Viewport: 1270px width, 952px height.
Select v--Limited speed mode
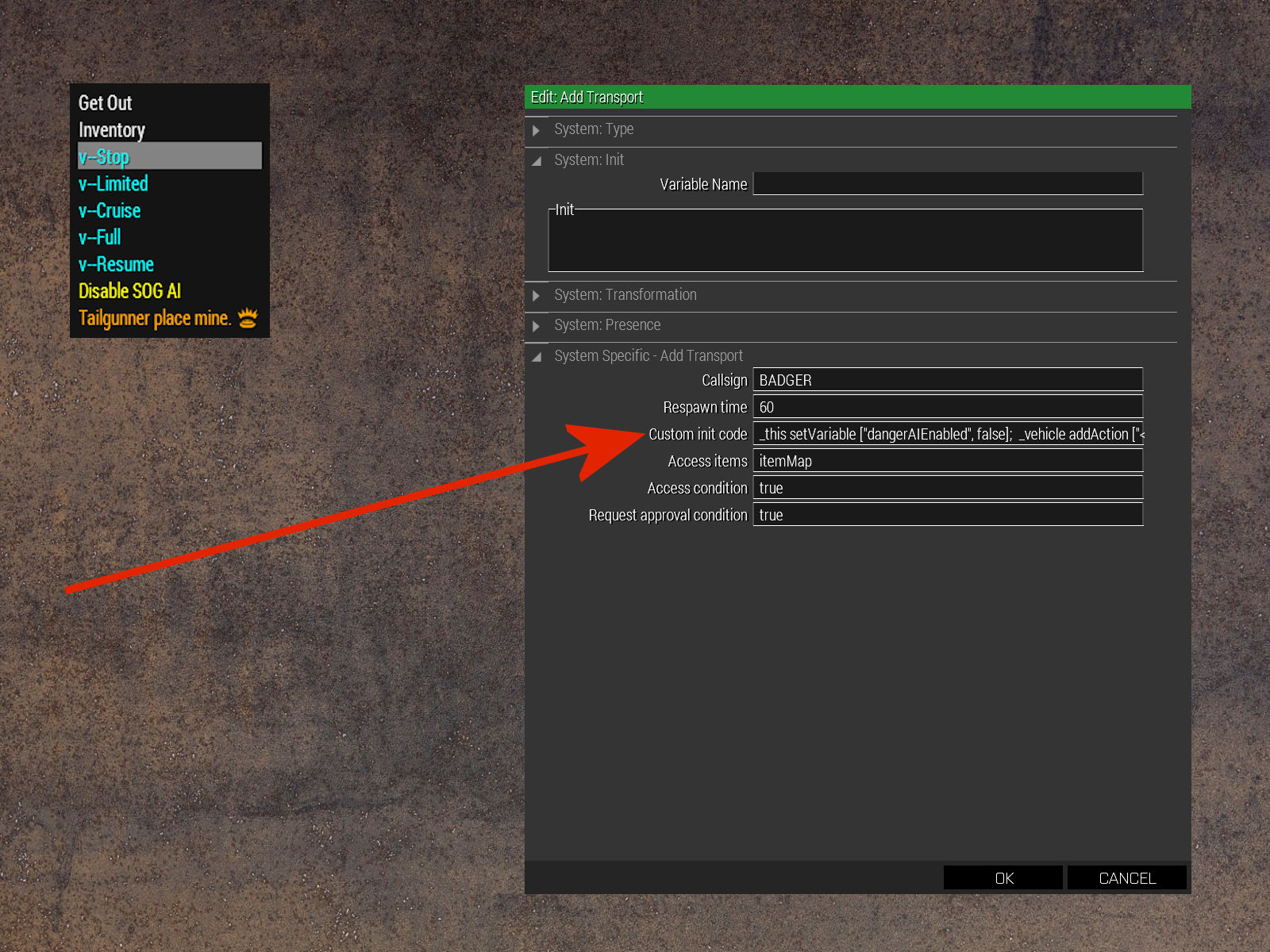[x=113, y=183]
